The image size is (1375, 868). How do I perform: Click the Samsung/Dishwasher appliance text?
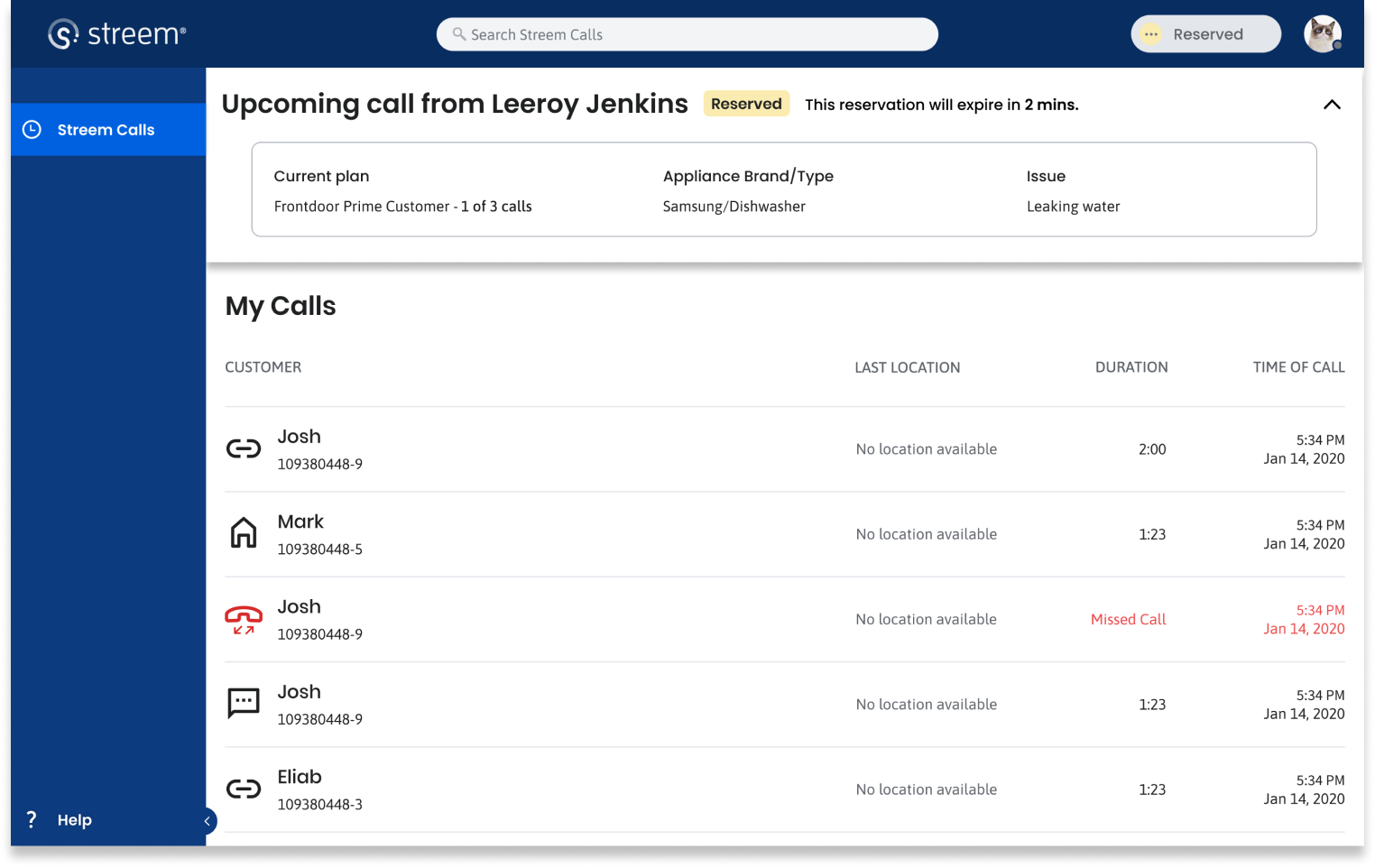coord(734,207)
